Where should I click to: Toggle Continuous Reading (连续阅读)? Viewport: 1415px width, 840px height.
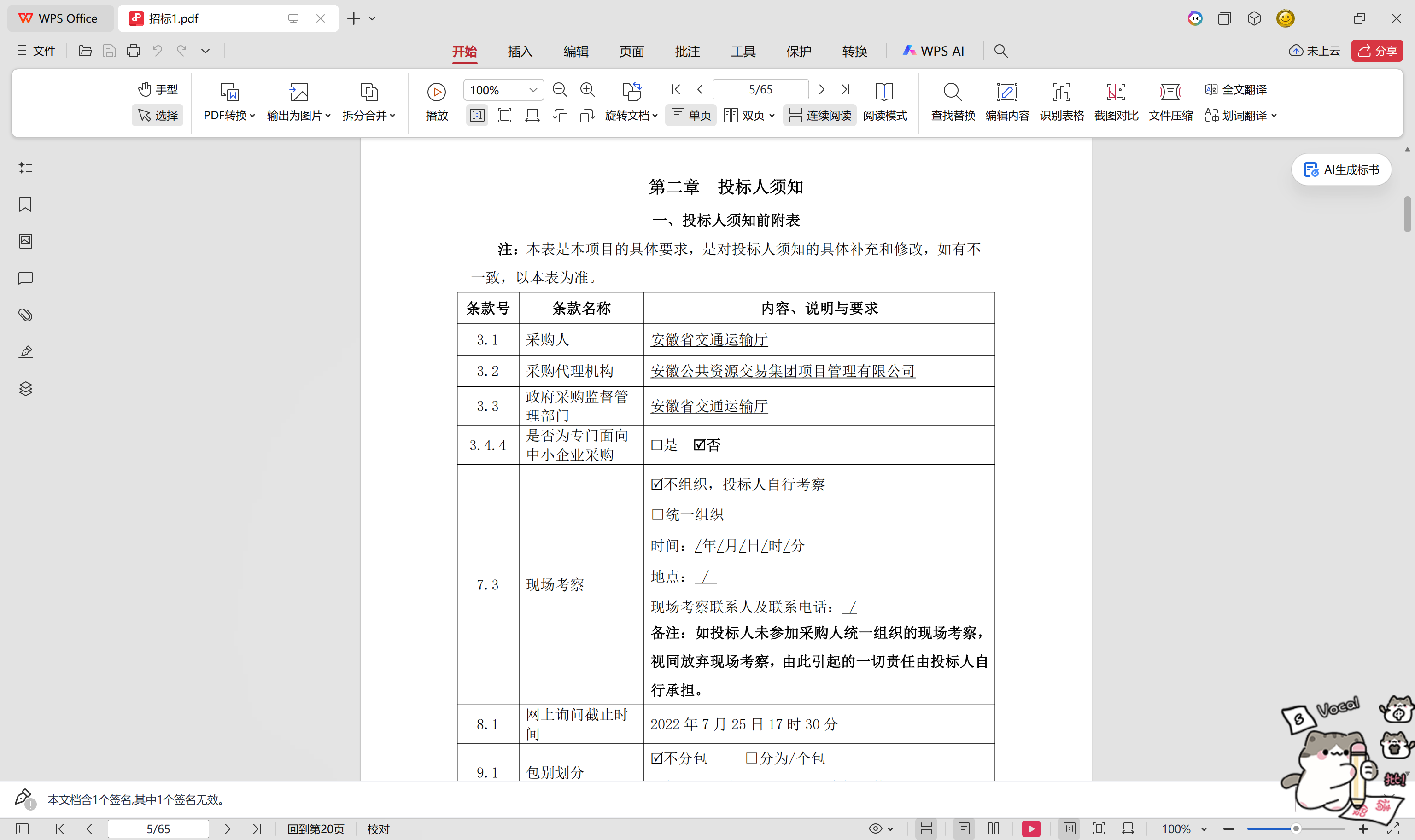[819, 116]
